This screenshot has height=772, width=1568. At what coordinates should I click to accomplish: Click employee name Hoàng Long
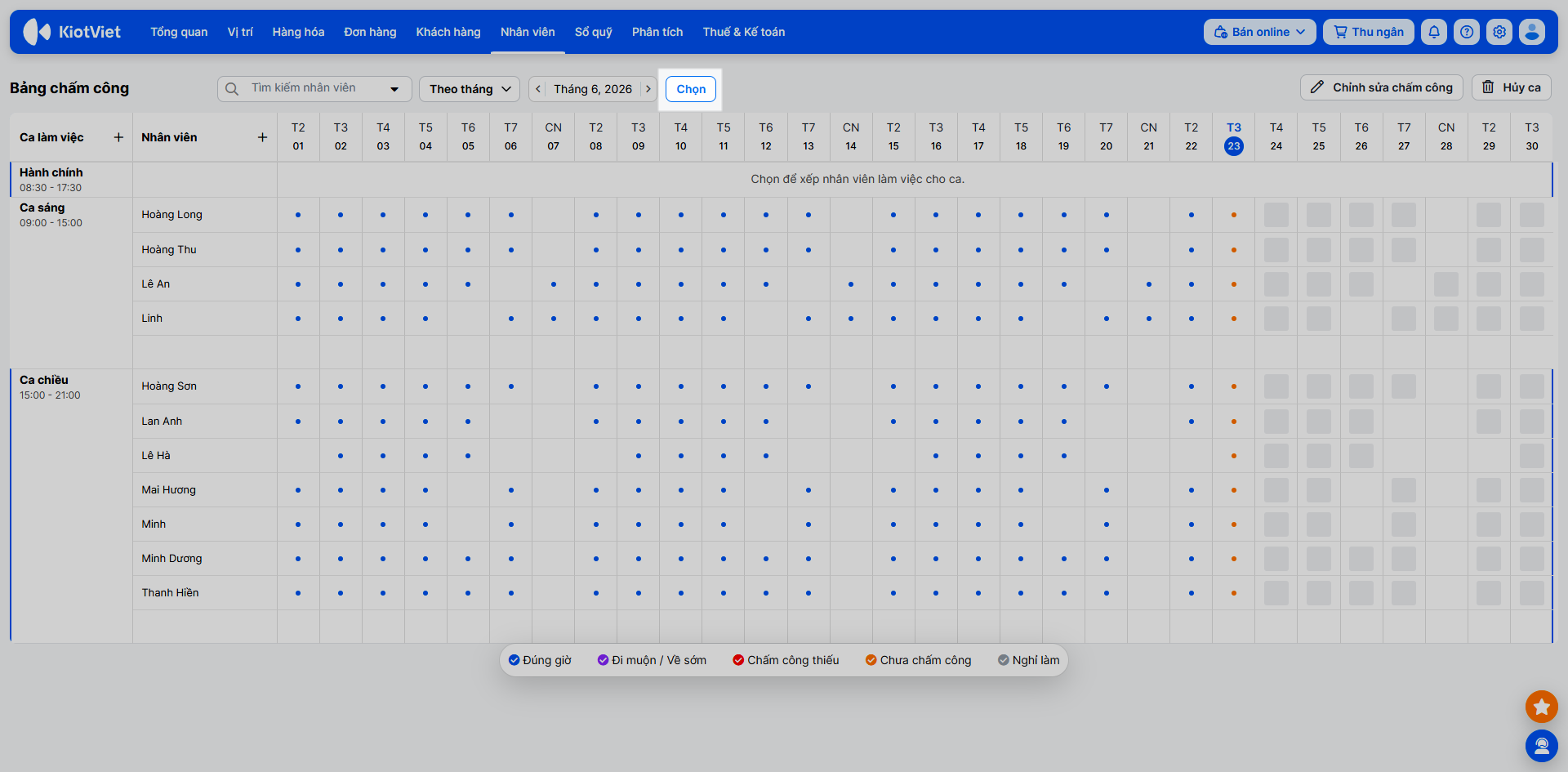[171, 215]
